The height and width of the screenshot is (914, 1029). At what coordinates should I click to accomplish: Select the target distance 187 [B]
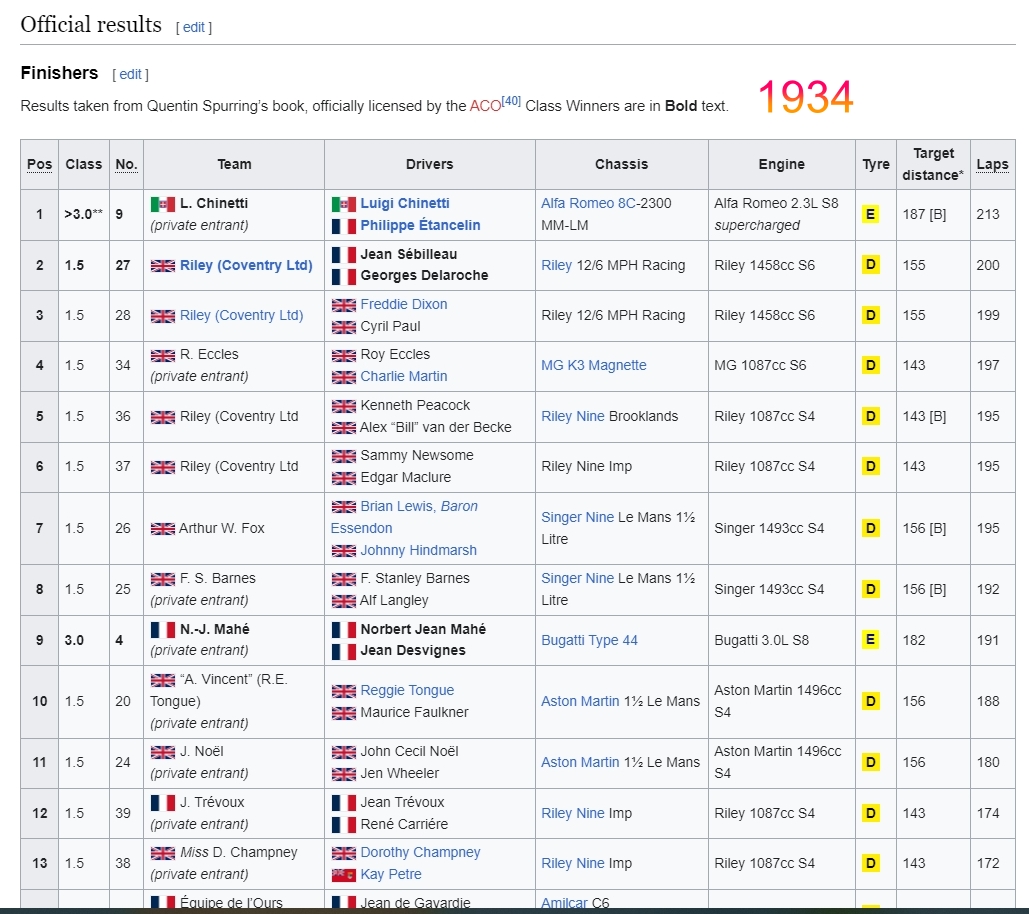(924, 214)
